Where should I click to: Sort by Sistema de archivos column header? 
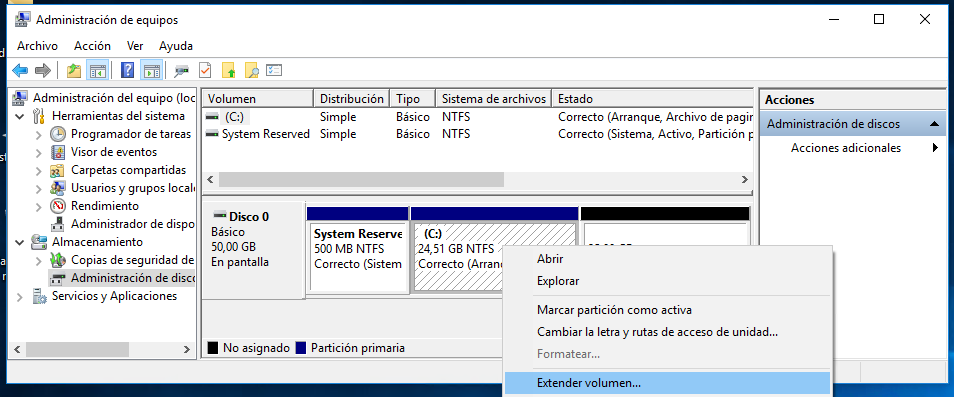tap(494, 98)
